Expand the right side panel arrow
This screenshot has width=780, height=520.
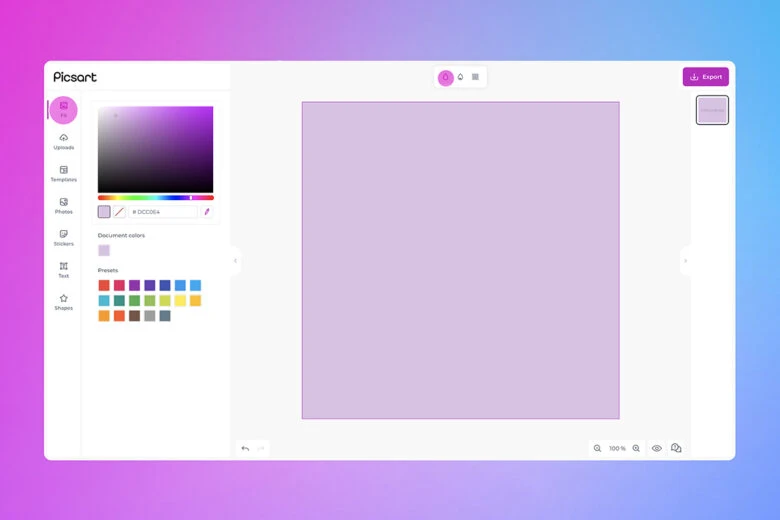point(685,261)
